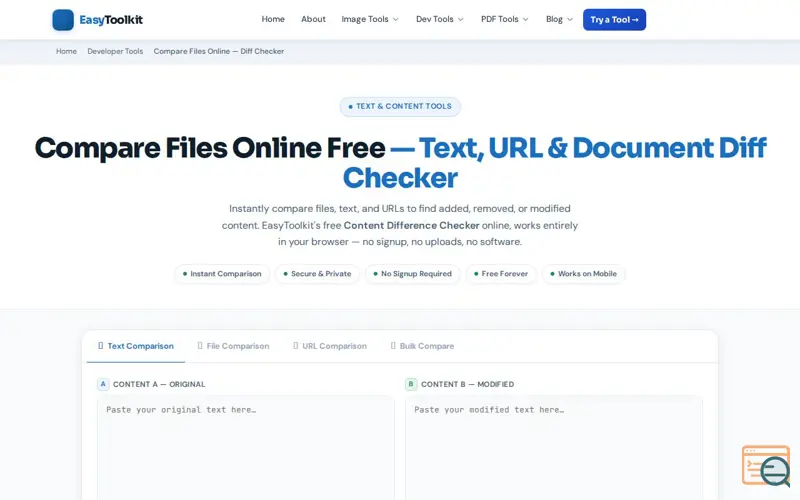The image size is (800, 500).
Task: Click the File Comparison tab icon
Action: pyautogui.click(x=200, y=345)
